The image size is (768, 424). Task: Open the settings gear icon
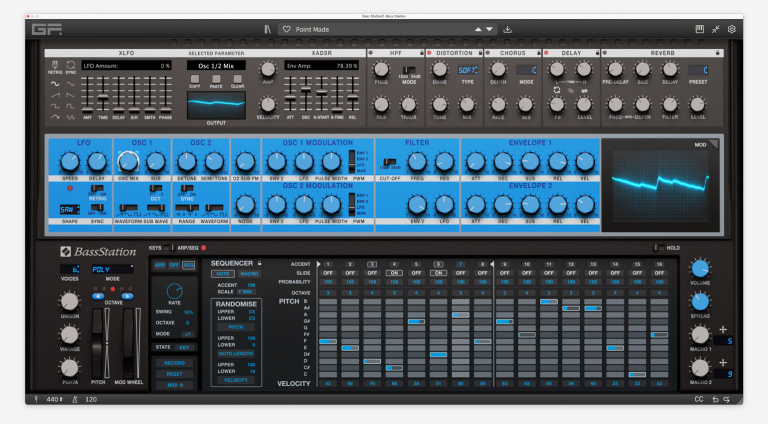[x=731, y=29]
